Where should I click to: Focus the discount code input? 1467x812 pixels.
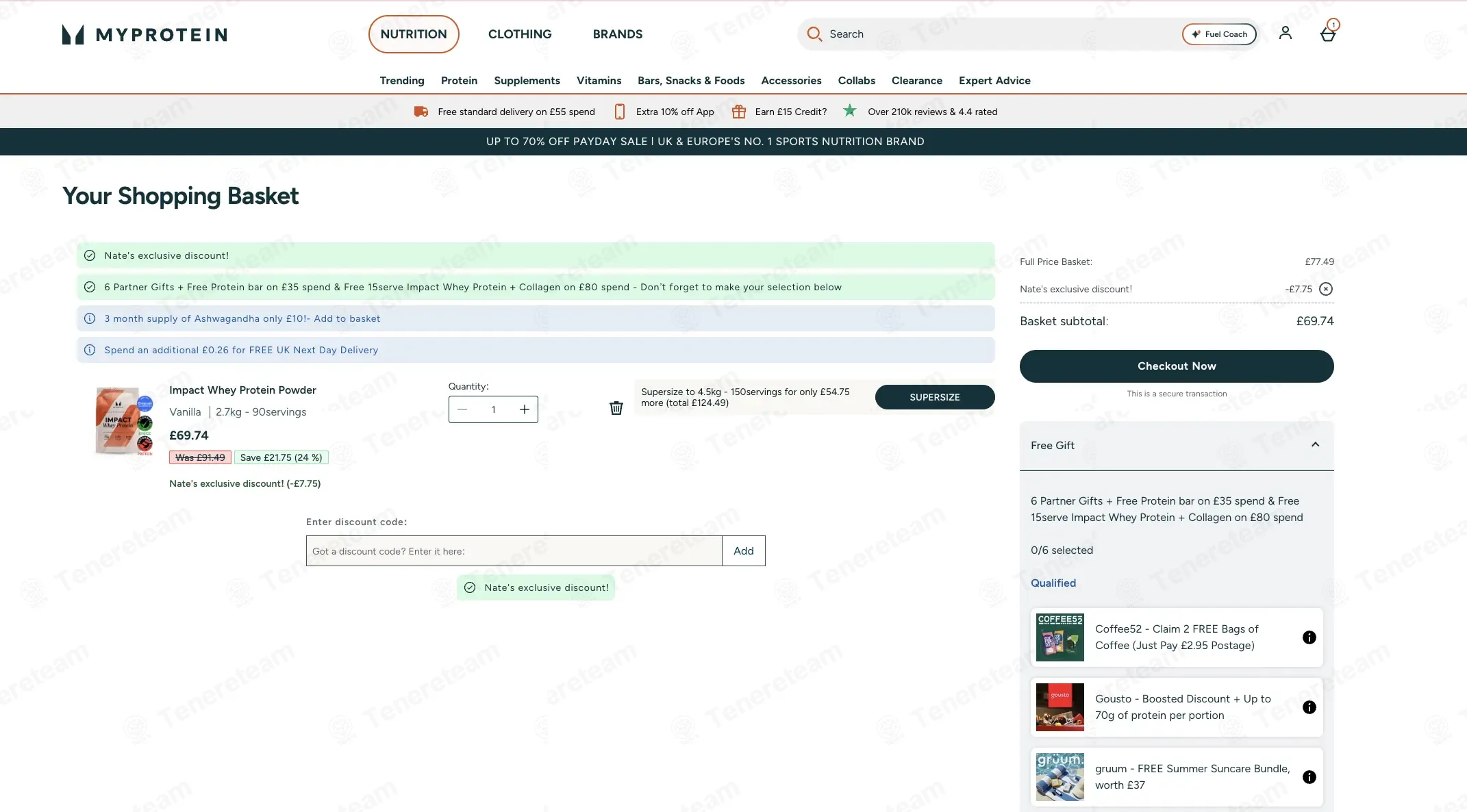click(514, 550)
